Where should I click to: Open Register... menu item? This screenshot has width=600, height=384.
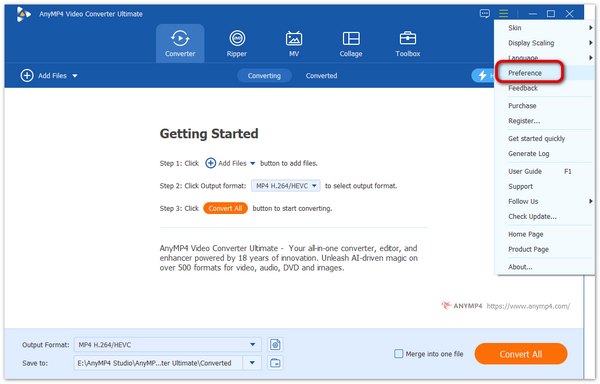[x=543, y=121]
